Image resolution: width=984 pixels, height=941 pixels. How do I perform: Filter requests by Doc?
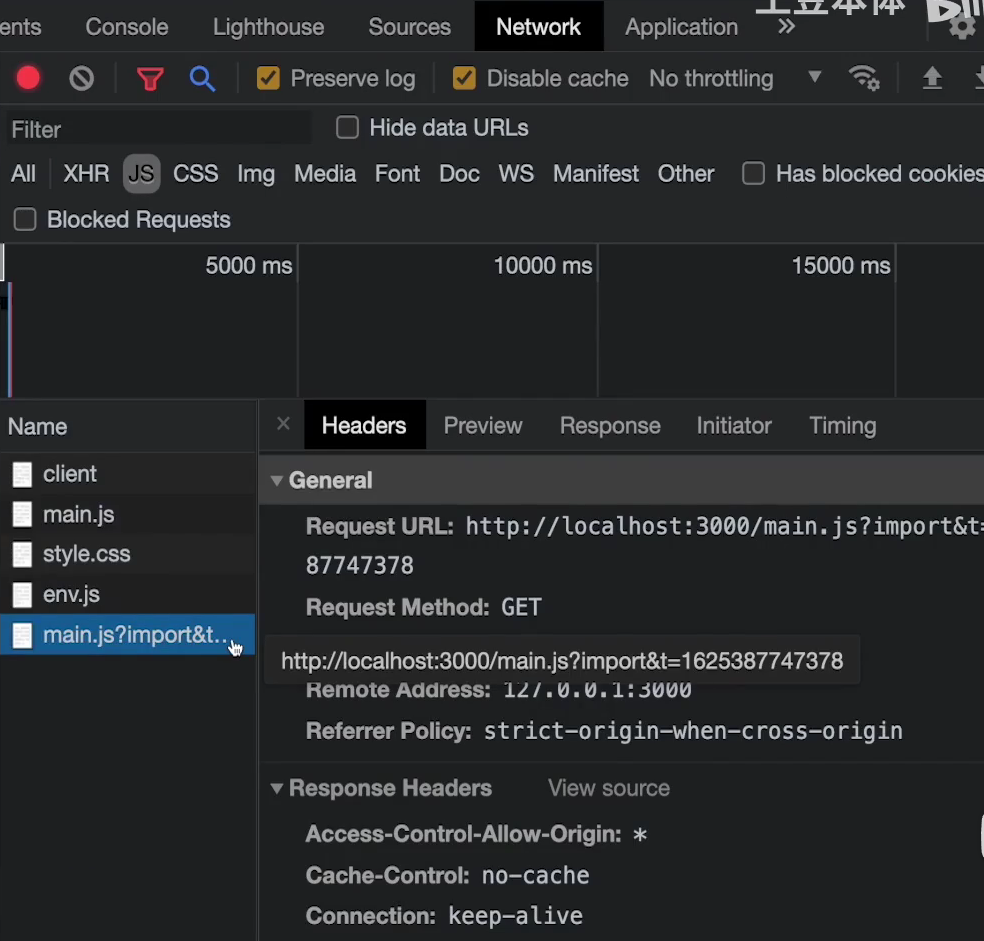(x=459, y=173)
